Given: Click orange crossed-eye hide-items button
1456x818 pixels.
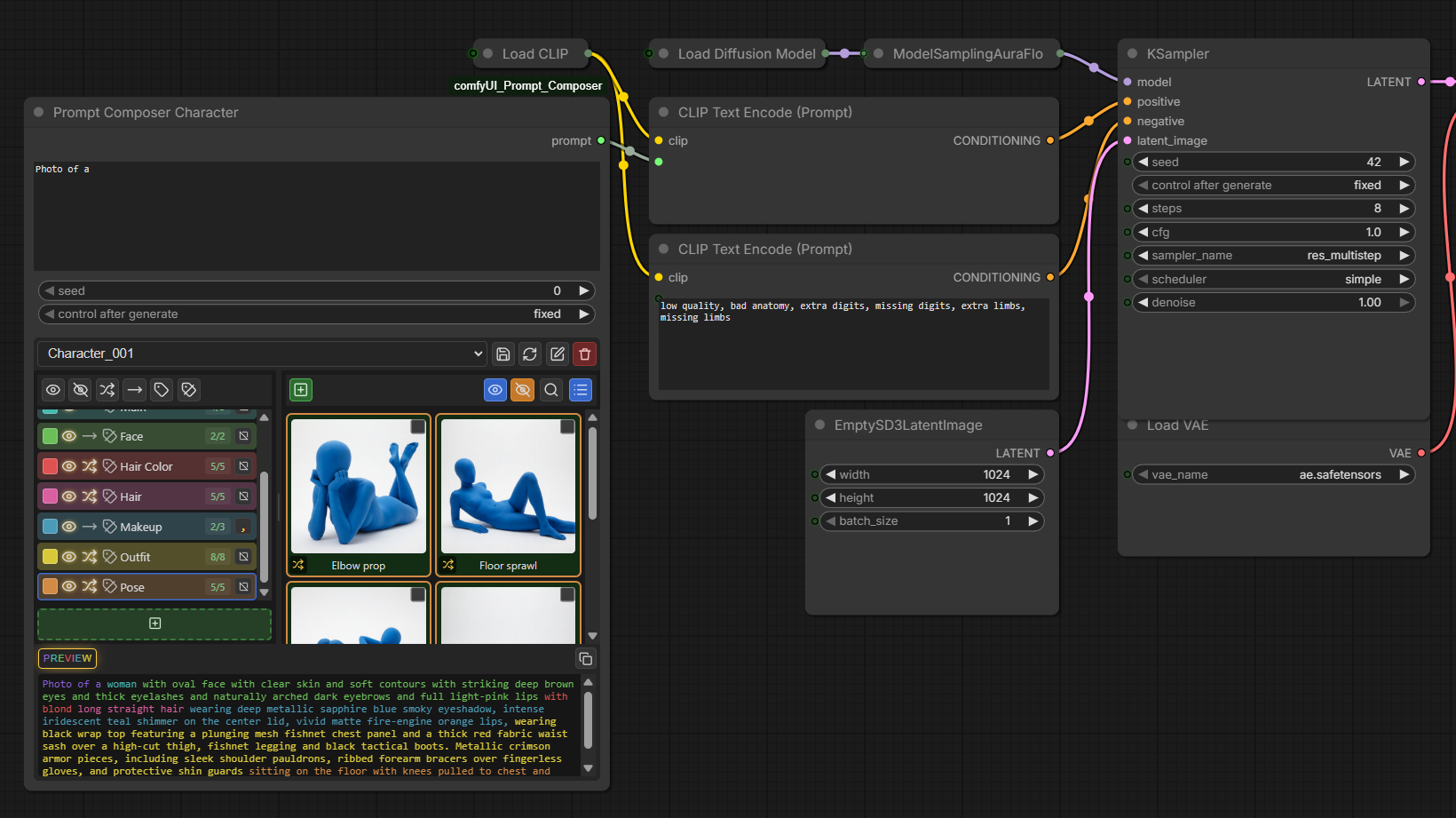Looking at the screenshot, I should tap(523, 390).
